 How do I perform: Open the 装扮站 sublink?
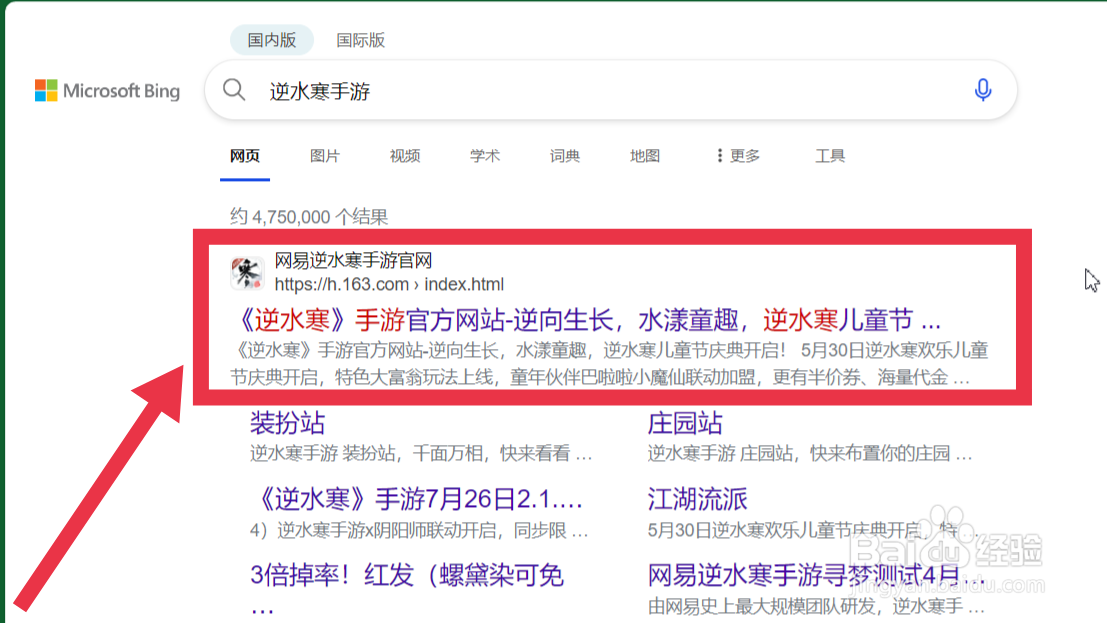click(287, 423)
